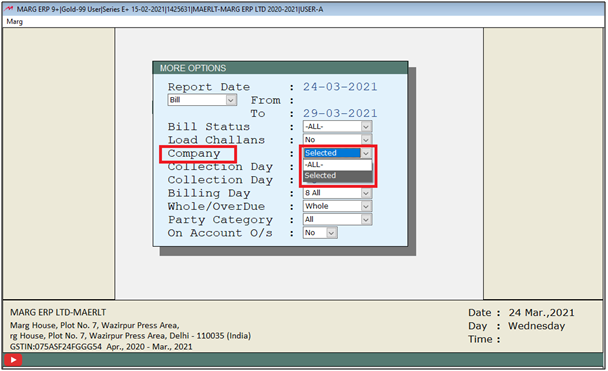The image size is (608, 371).
Task: Open the Marg menu
Action: point(14,22)
